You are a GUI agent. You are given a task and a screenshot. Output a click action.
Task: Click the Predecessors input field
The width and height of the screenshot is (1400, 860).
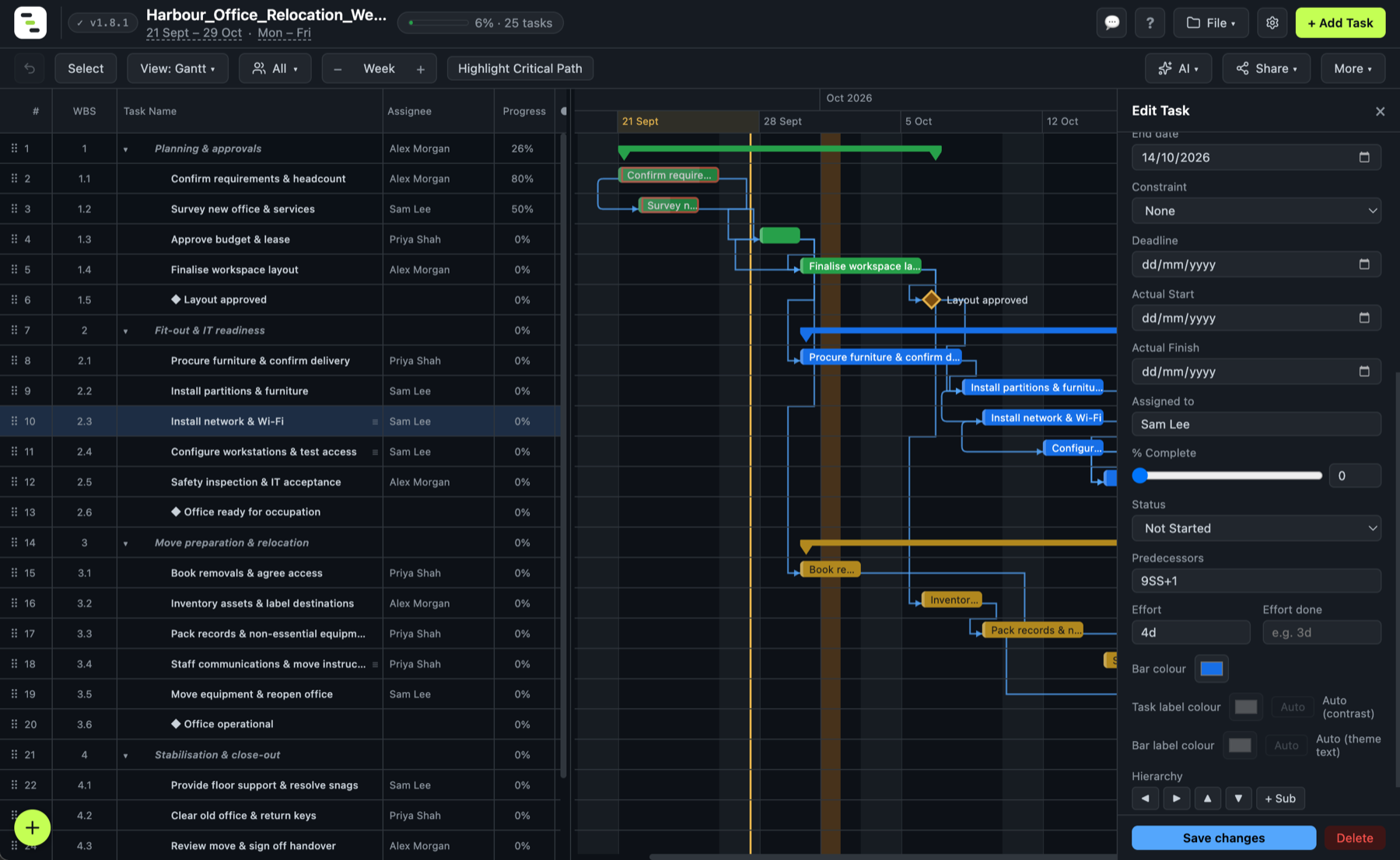[1256, 581]
